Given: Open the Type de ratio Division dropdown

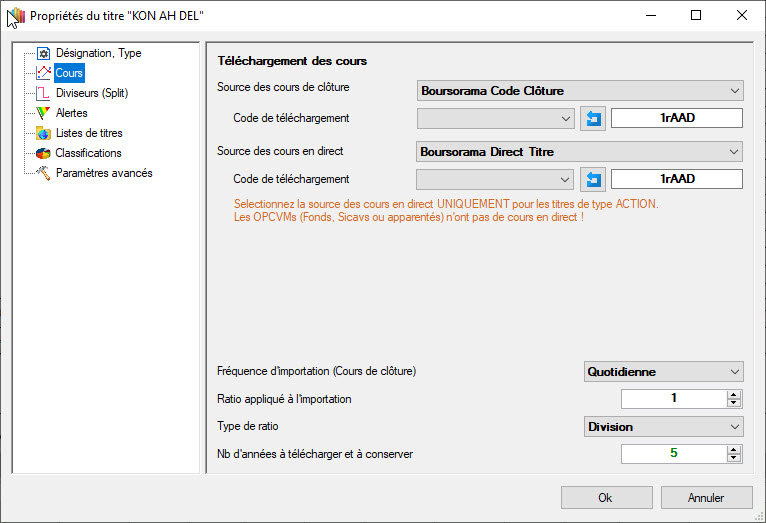Looking at the screenshot, I should pyautogui.click(x=664, y=427).
